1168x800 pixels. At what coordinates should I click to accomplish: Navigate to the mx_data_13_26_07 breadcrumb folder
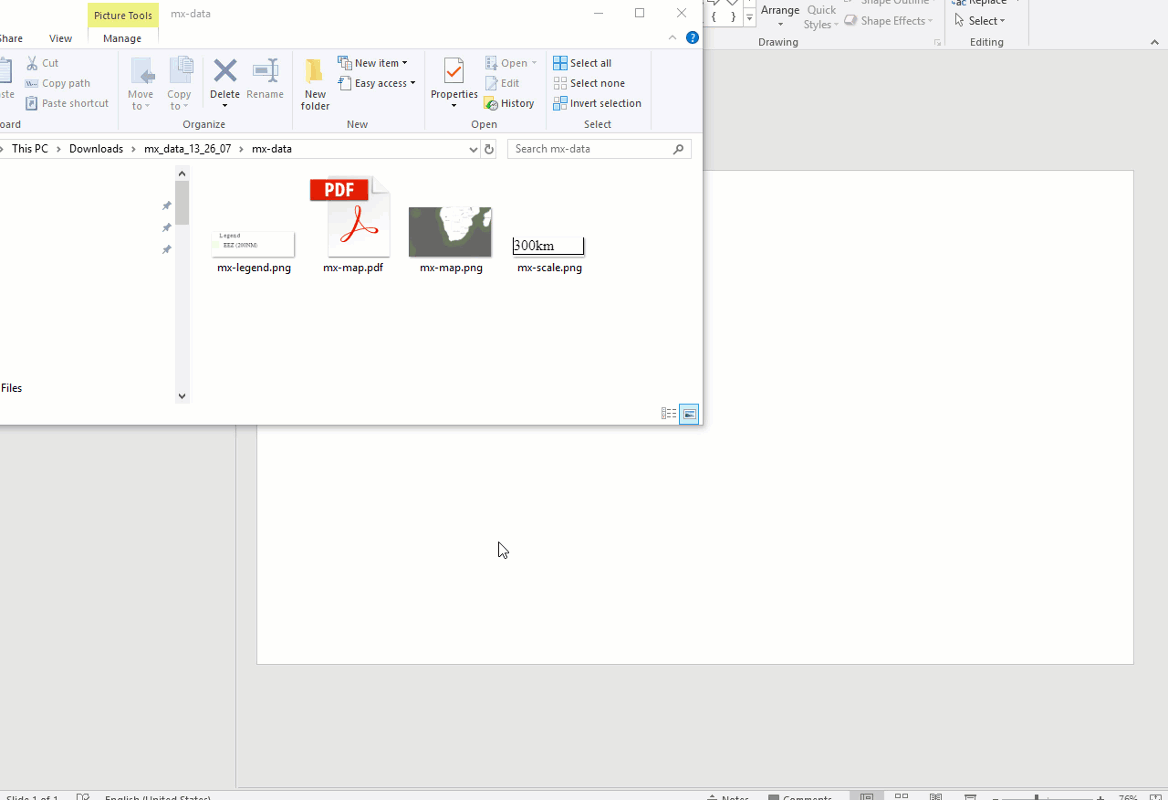(x=188, y=149)
